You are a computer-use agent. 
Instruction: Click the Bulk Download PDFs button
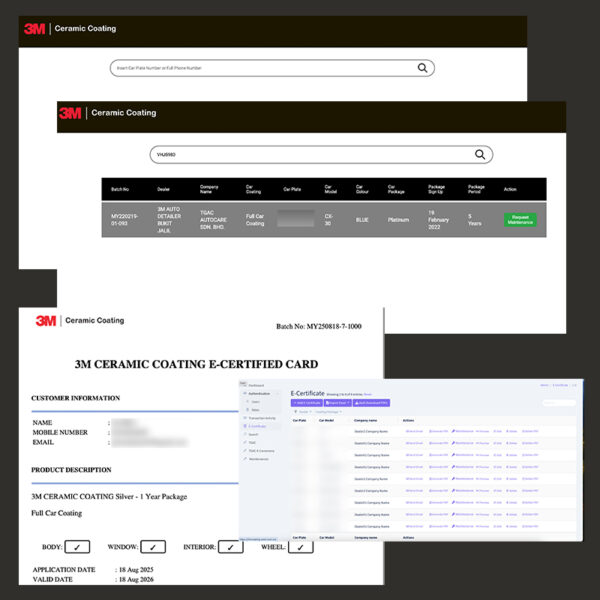[x=370, y=402]
